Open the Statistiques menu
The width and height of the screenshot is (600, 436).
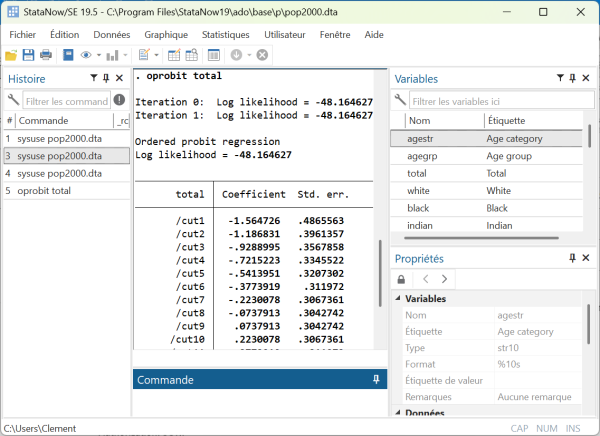pos(225,34)
